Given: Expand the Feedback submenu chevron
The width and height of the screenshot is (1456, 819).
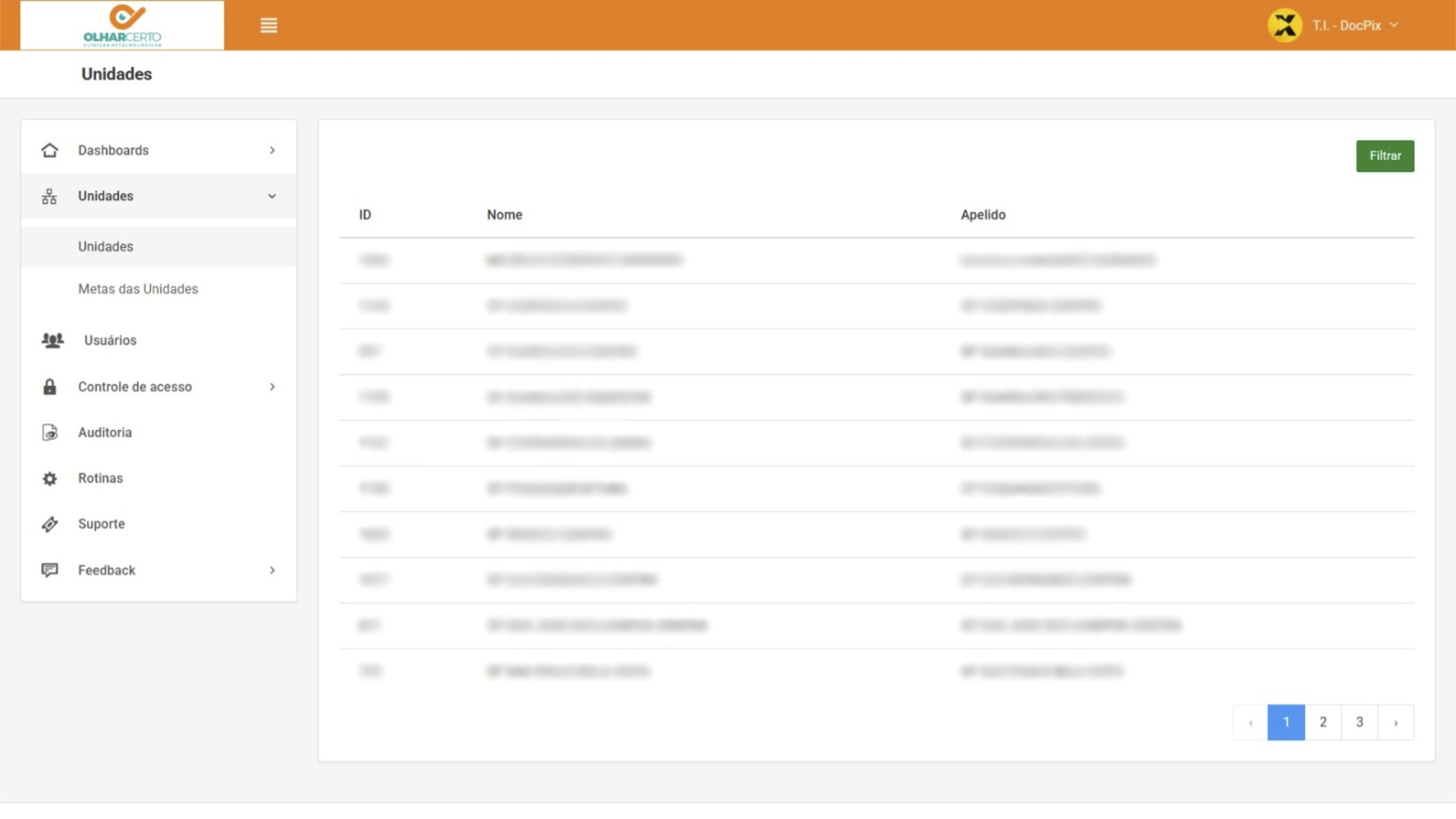Looking at the screenshot, I should pos(272,570).
